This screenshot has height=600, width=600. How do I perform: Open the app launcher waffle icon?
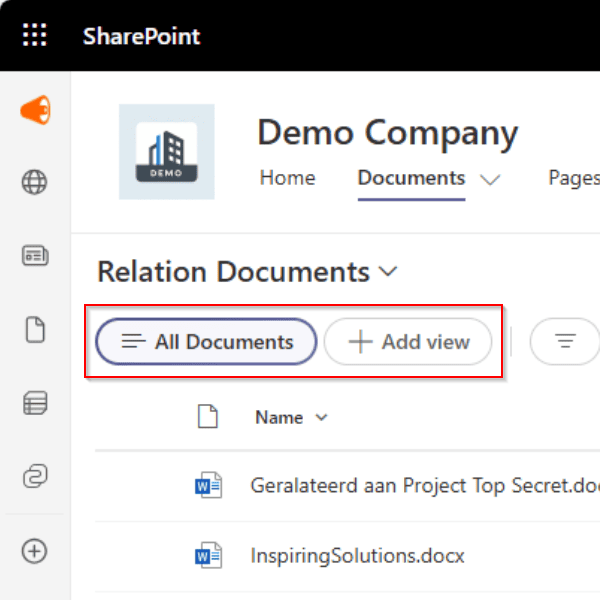[35, 36]
